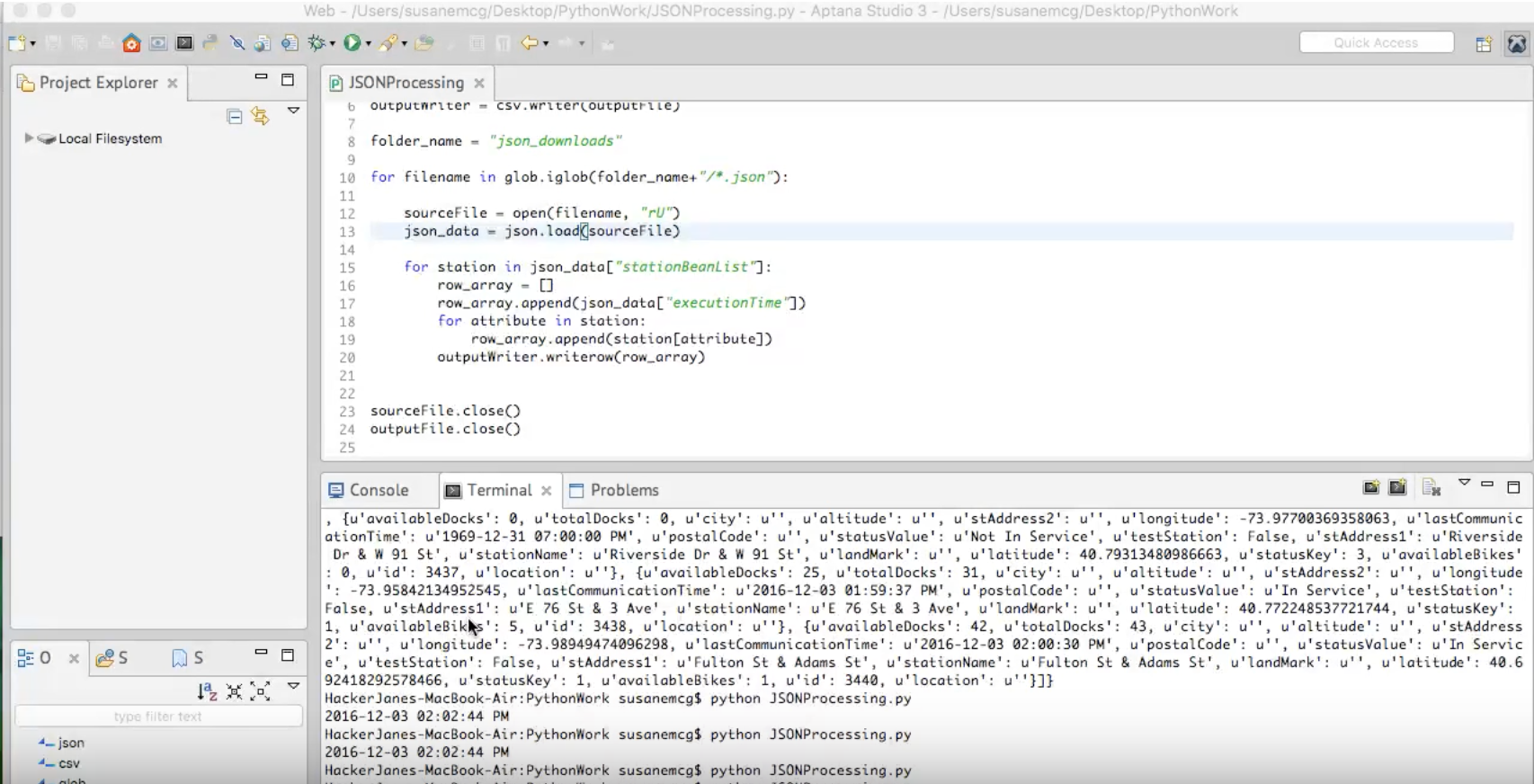The height and width of the screenshot is (784, 1534).
Task: Click the New file wizard icon
Action: 17,42
